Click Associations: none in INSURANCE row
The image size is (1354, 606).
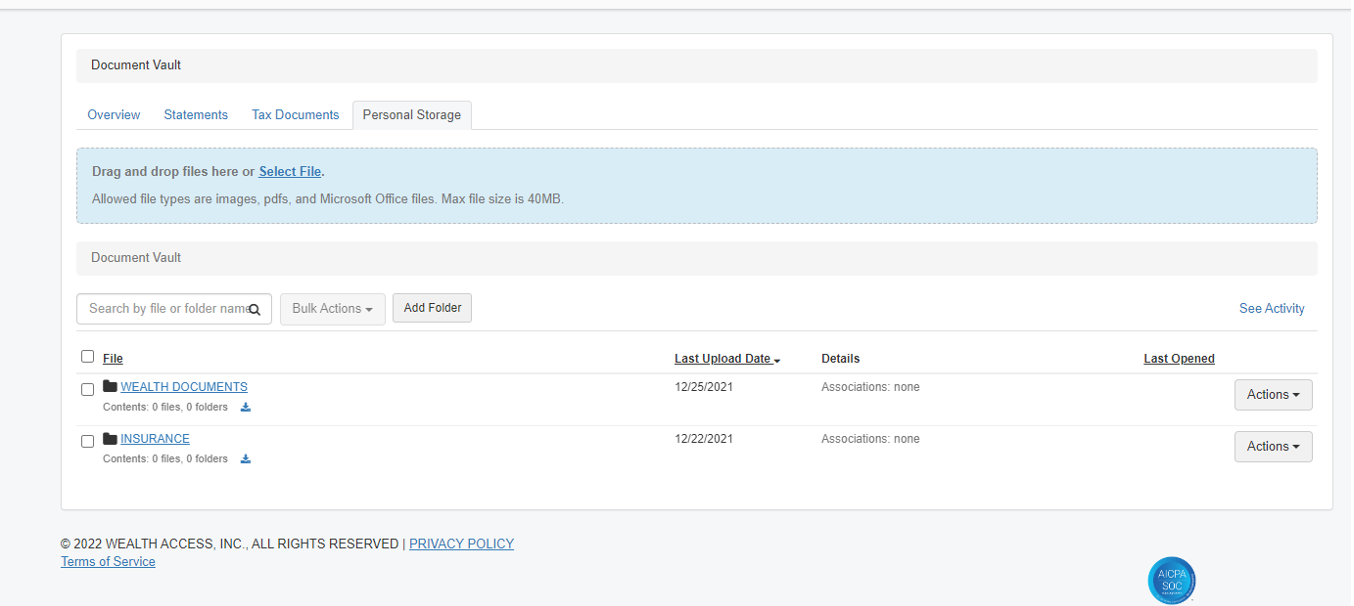(870, 439)
